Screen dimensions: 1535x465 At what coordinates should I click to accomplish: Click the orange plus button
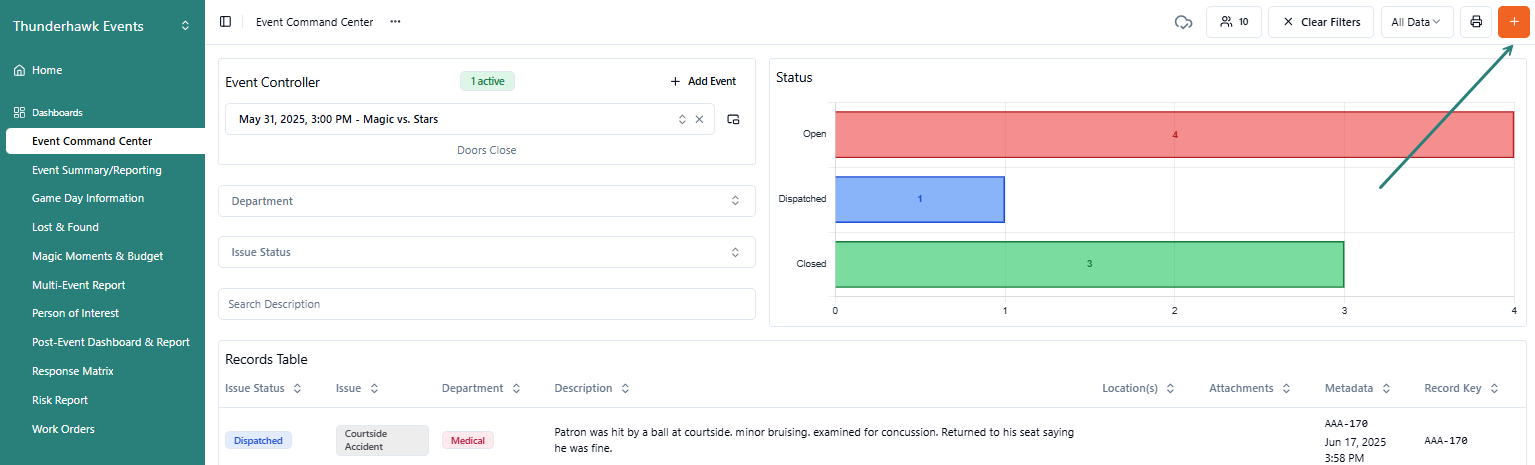click(1514, 22)
